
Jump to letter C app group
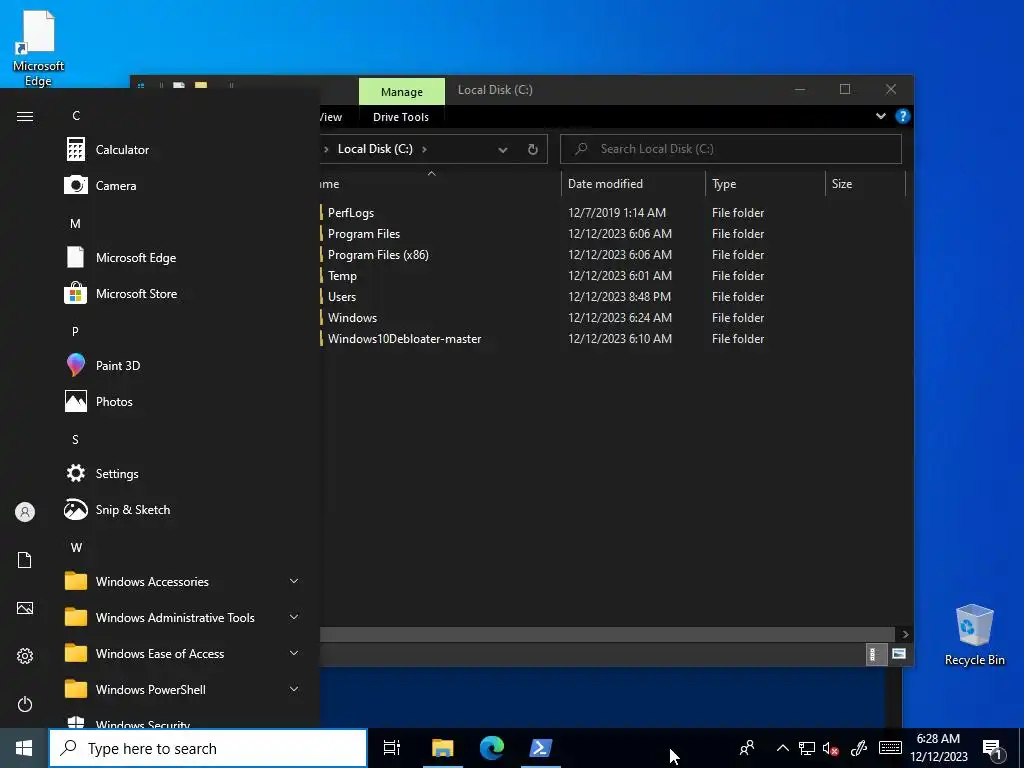coord(76,116)
